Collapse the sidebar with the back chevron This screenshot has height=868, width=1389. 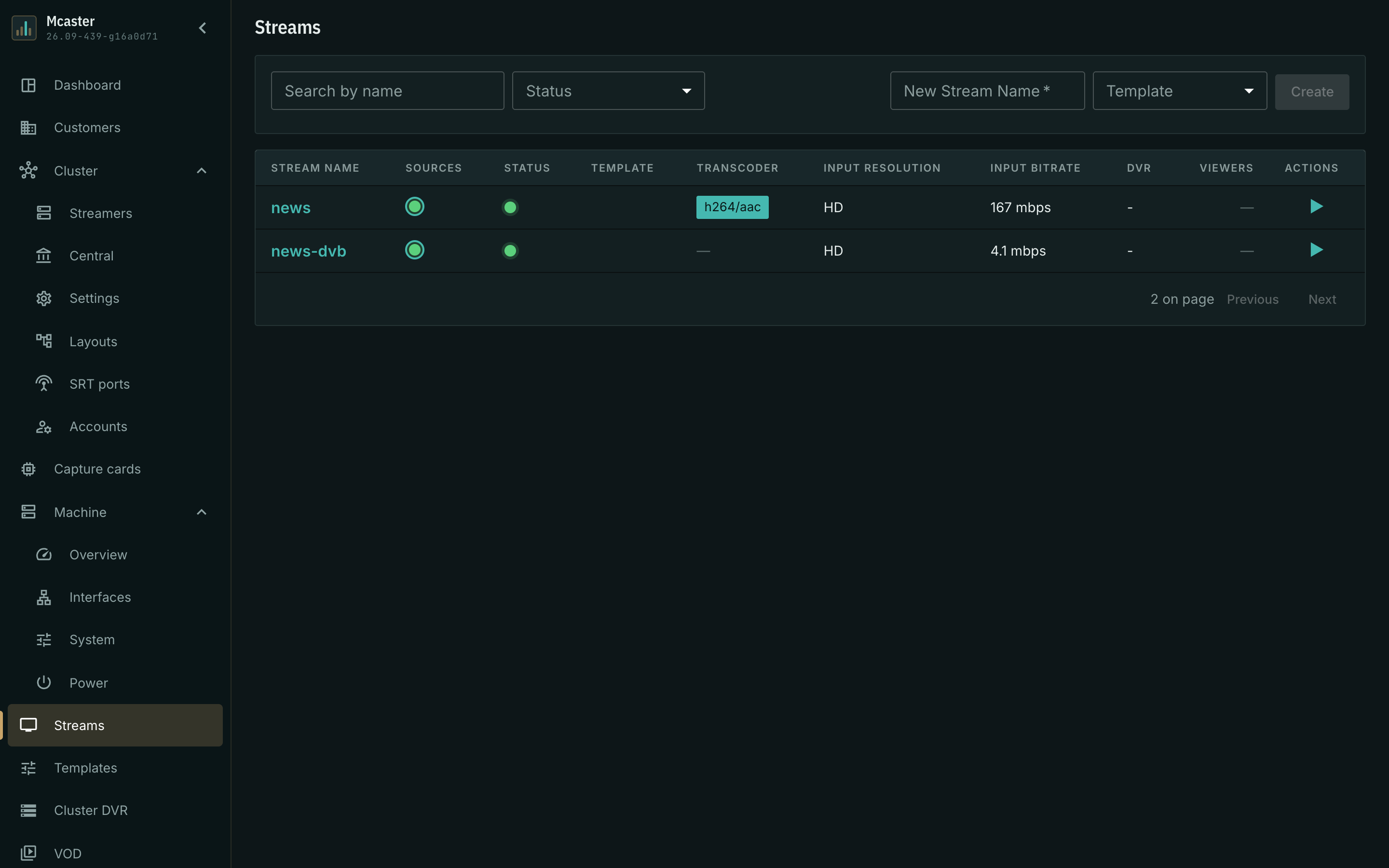coord(203,27)
